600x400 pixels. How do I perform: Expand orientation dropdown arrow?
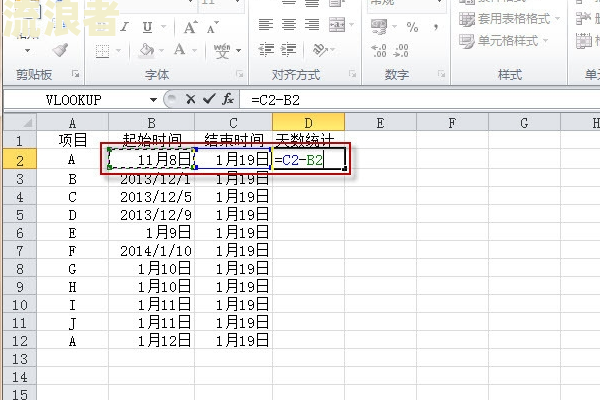coord(333,50)
